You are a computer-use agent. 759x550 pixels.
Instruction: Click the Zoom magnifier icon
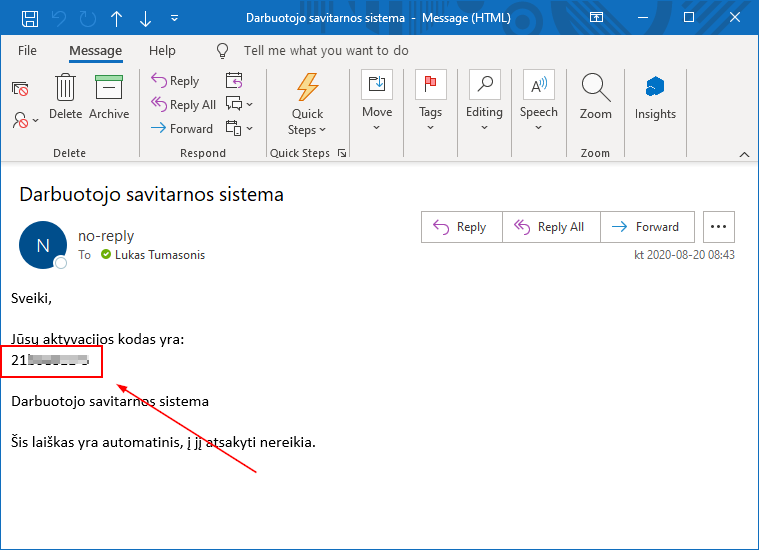[595, 98]
